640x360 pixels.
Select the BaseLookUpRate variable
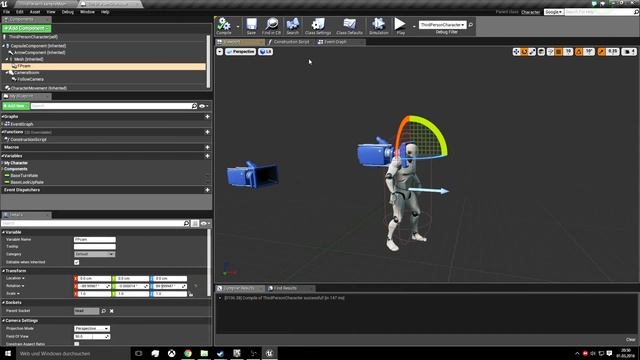tap(27, 182)
